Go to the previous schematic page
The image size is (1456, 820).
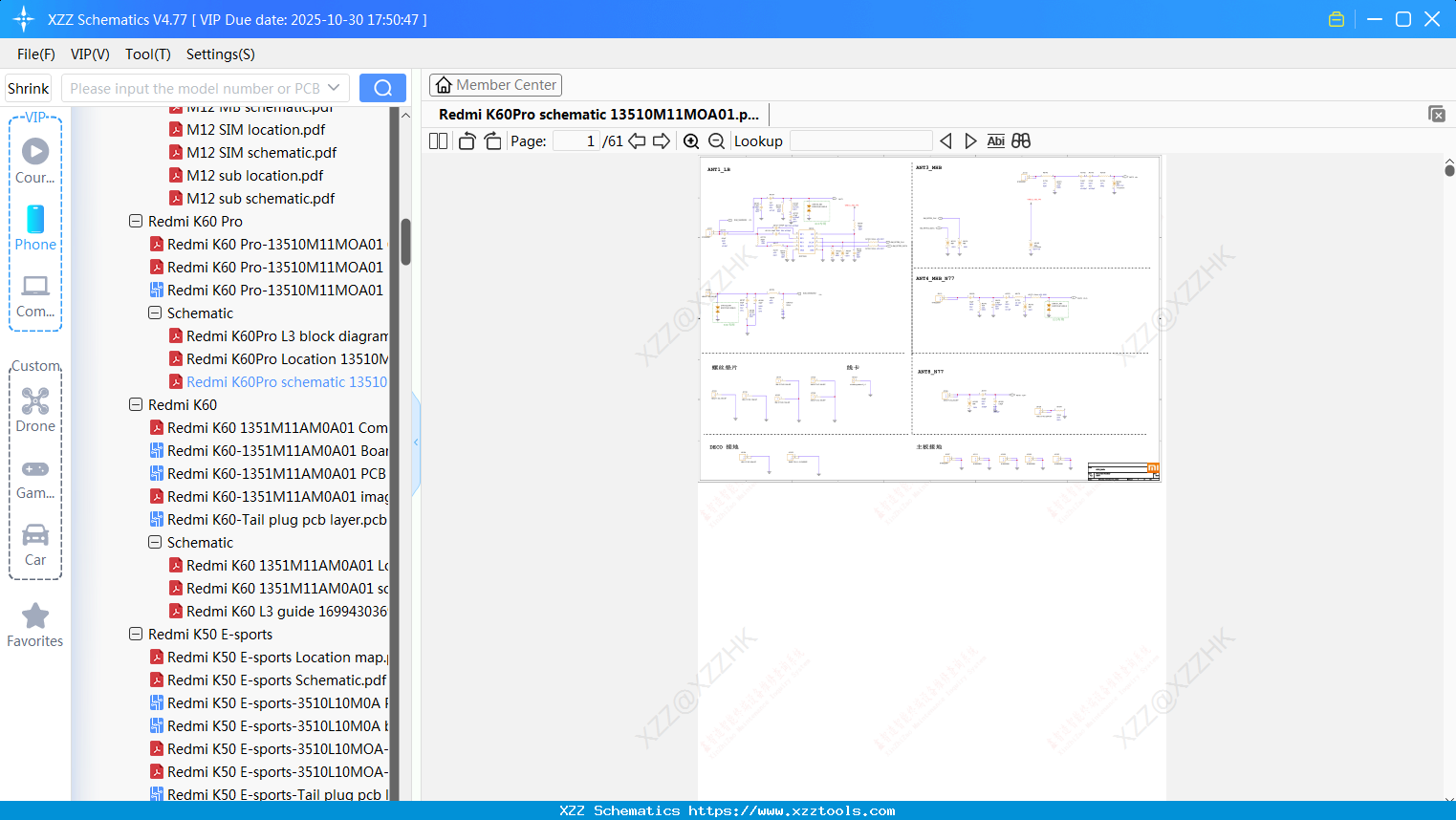[x=637, y=140]
